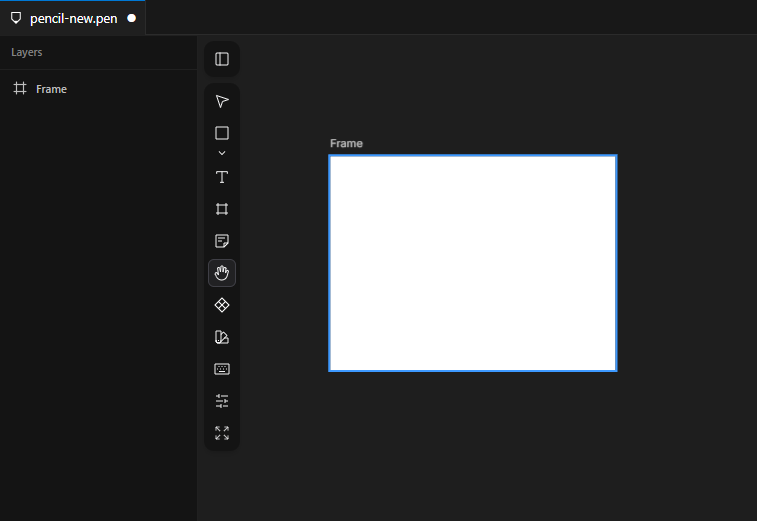Click the Frame label above the canvas
757x521 pixels.
[346, 143]
